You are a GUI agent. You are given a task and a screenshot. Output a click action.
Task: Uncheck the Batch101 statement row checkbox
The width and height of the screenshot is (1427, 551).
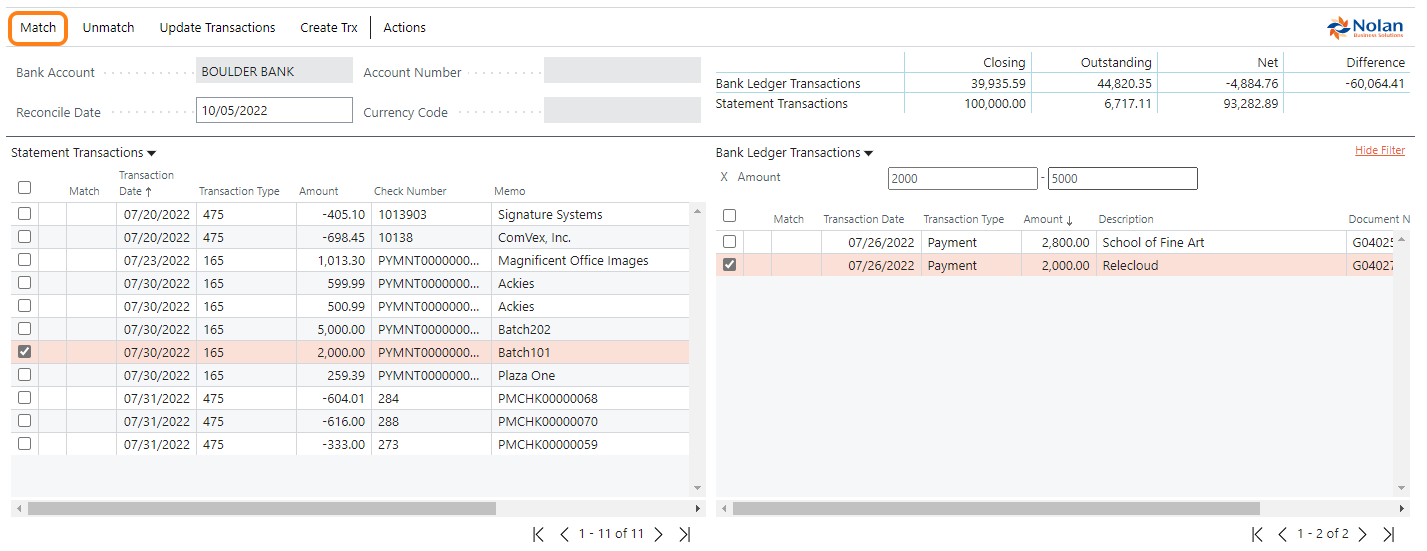25,352
